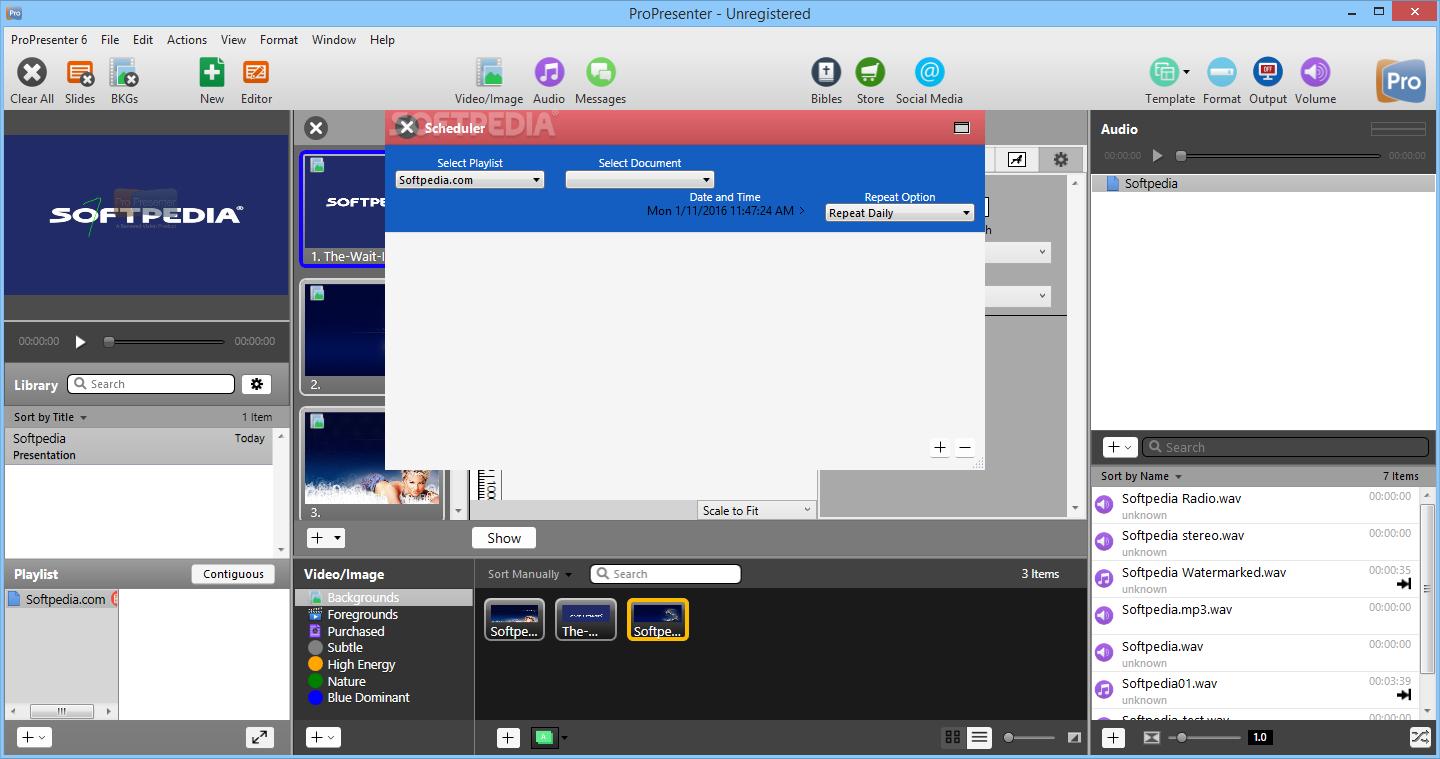The height and width of the screenshot is (759, 1440).
Task: Click the audio playback progress slider
Action: click(1278, 156)
